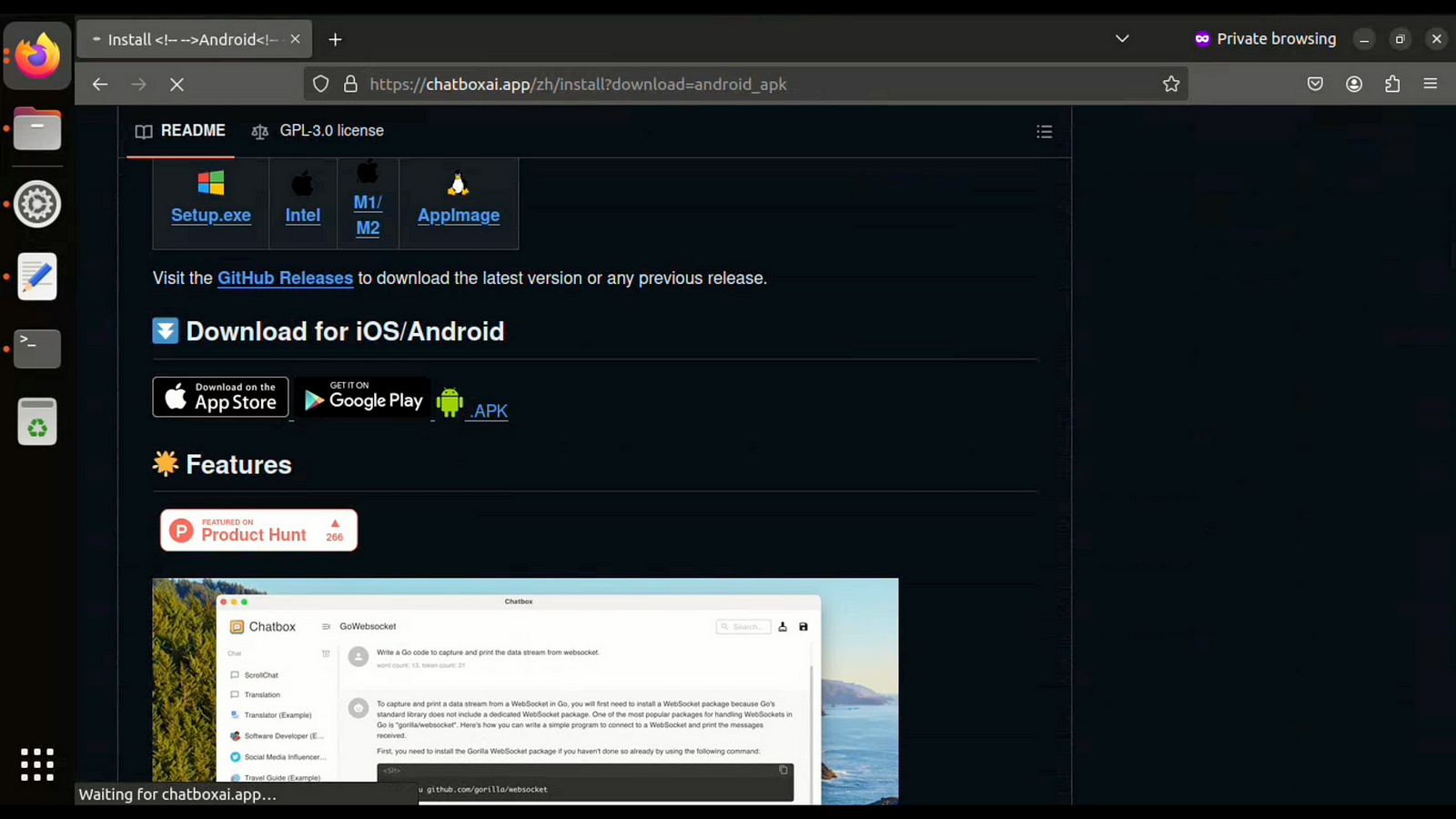Open the README outline list icon

(1044, 132)
